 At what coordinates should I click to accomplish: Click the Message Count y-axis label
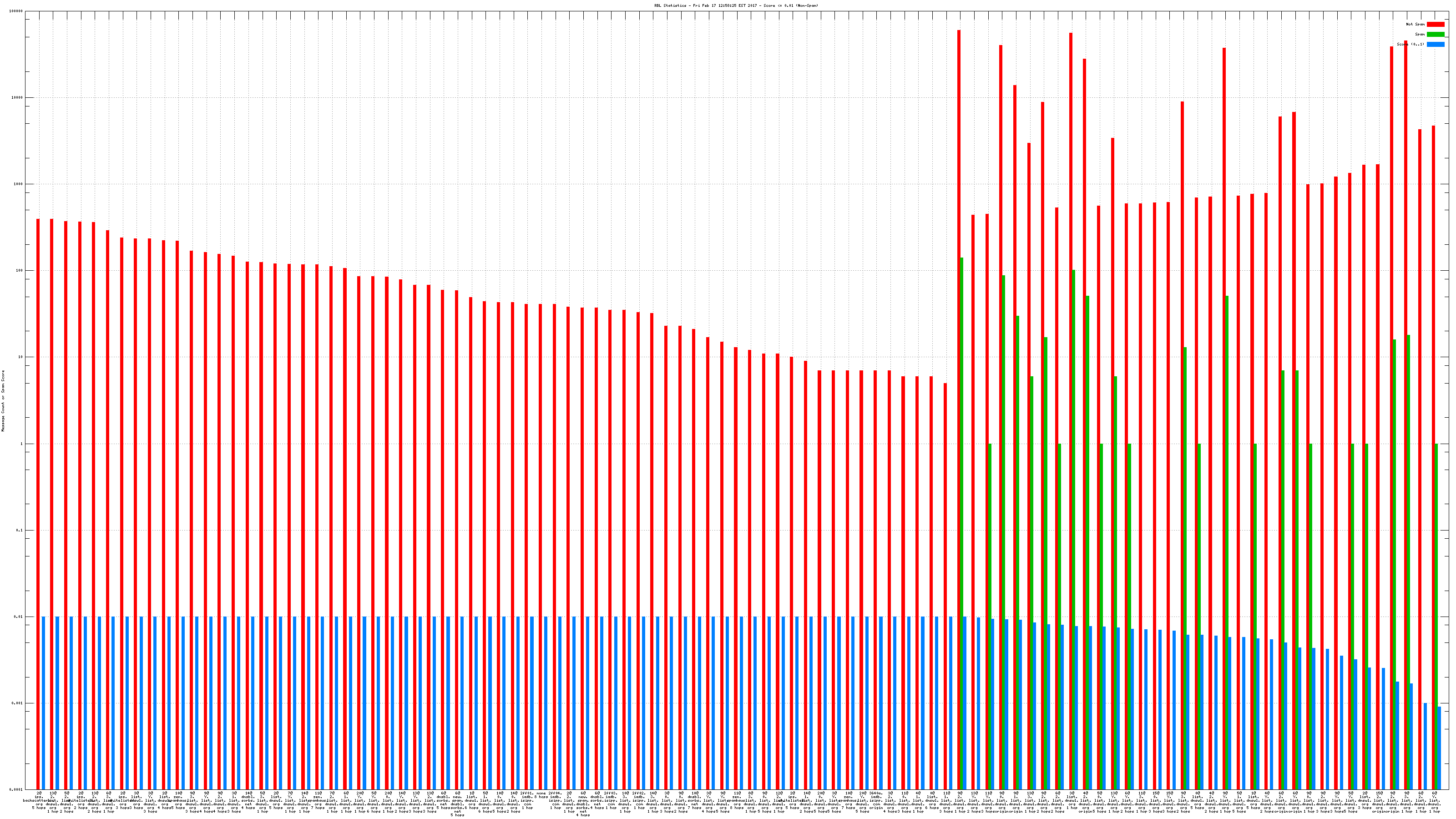point(3,401)
